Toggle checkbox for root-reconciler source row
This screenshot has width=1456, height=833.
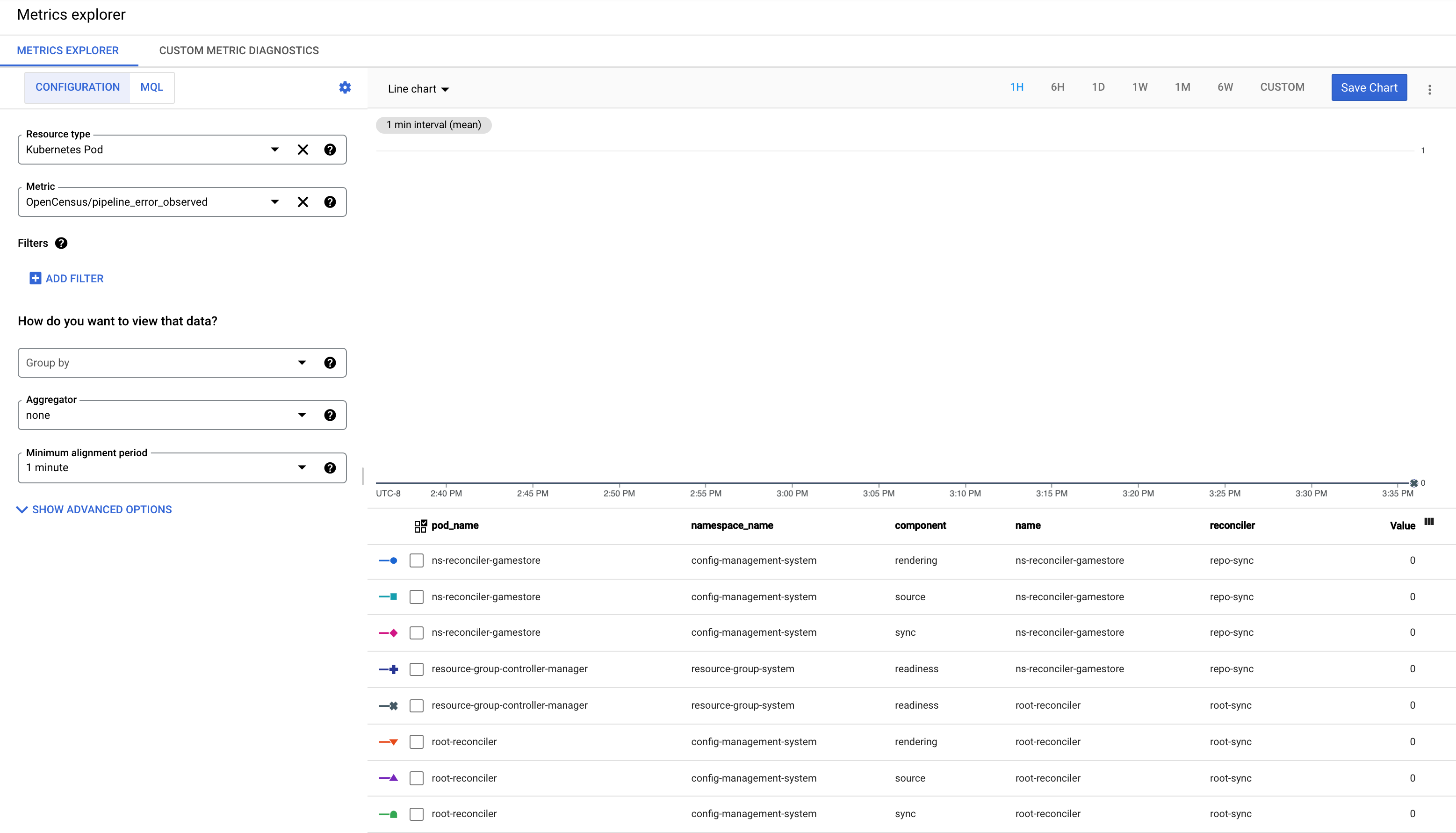(417, 778)
